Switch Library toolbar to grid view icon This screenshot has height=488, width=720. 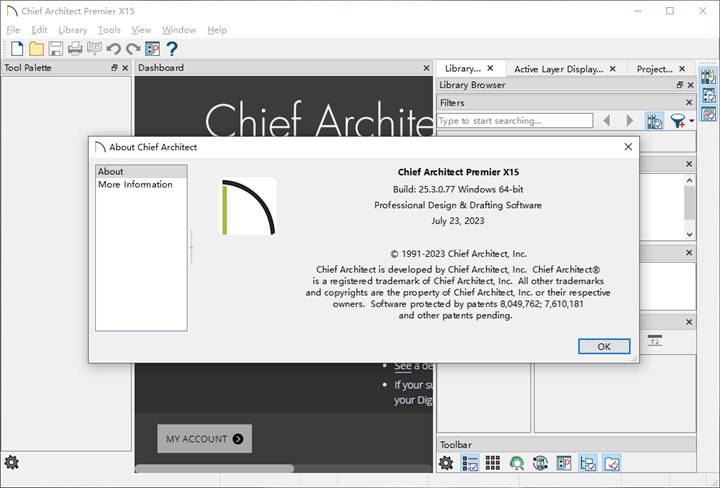(493, 463)
